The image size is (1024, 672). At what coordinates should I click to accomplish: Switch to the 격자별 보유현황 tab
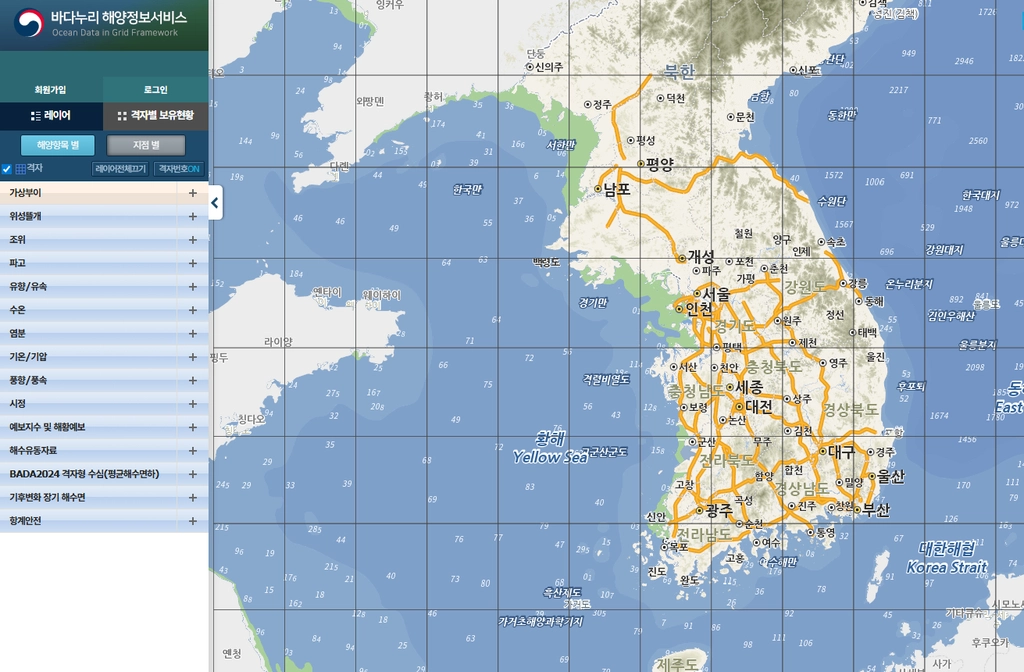[155, 116]
